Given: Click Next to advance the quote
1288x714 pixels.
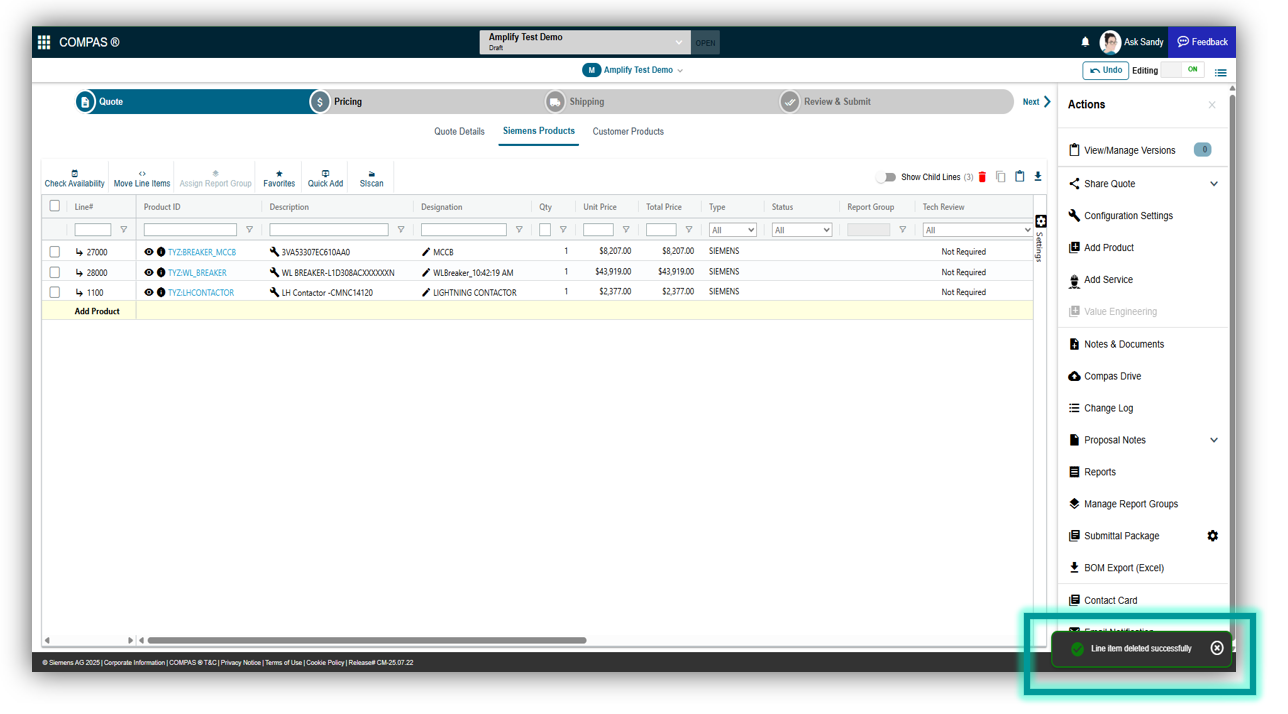Looking at the screenshot, I should click(1037, 102).
